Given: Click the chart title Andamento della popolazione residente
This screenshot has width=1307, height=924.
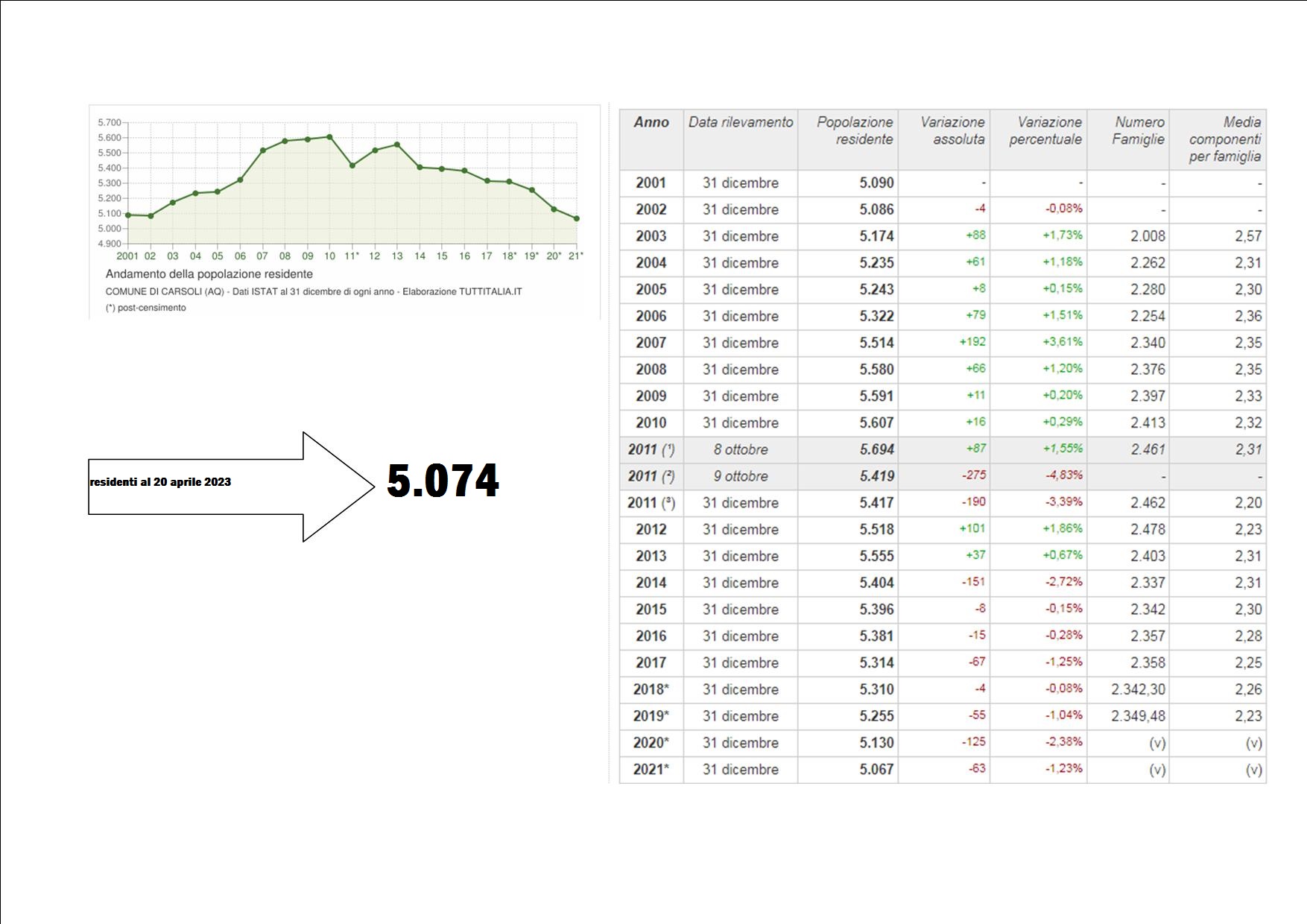Looking at the screenshot, I should click(209, 274).
